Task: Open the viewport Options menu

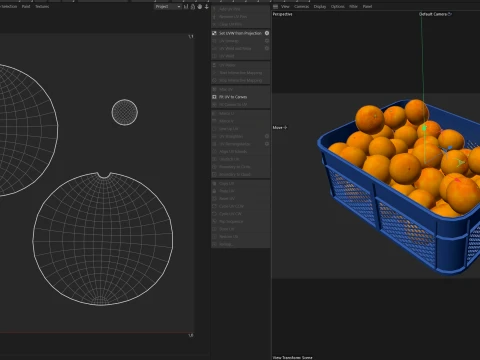Action: (338, 7)
